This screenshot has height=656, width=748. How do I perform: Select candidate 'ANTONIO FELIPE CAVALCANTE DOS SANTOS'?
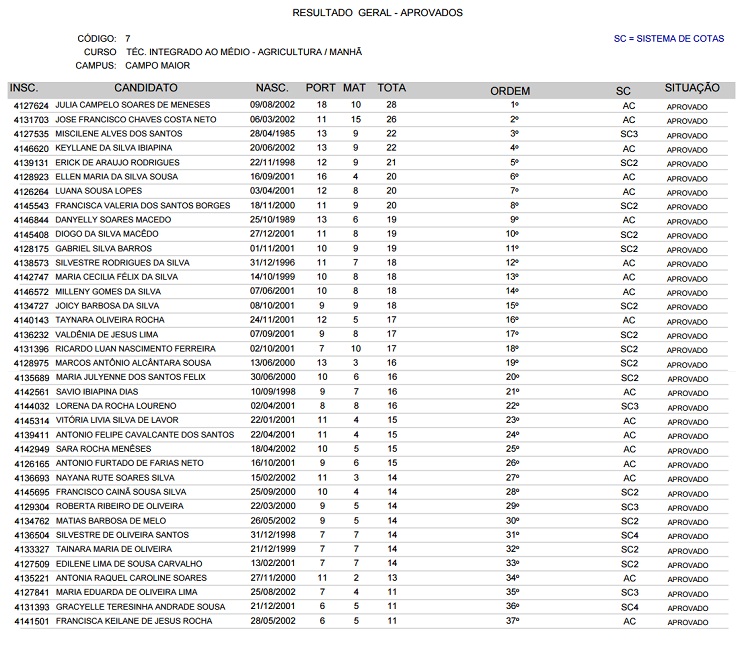(x=145, y=435)
